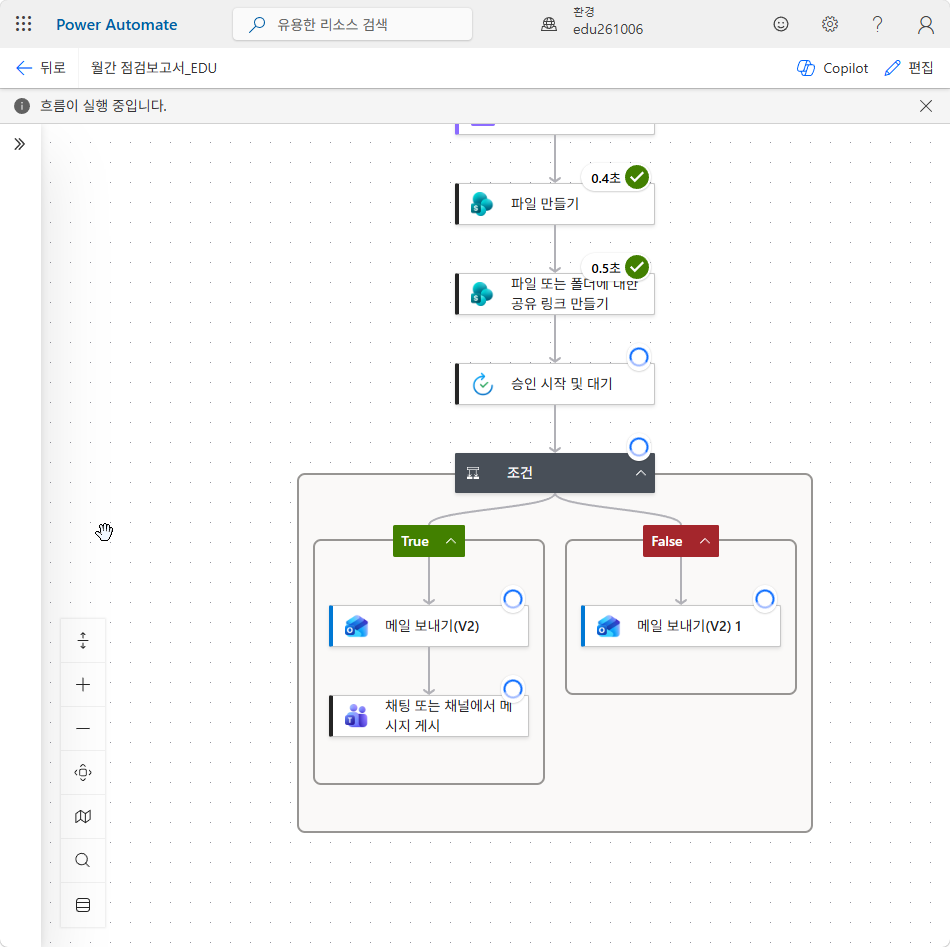Viewport: 950px width, 947px height.
Task: Select the 채팅 또는 채널에서 메시지 게시 action
Action: 429,716
